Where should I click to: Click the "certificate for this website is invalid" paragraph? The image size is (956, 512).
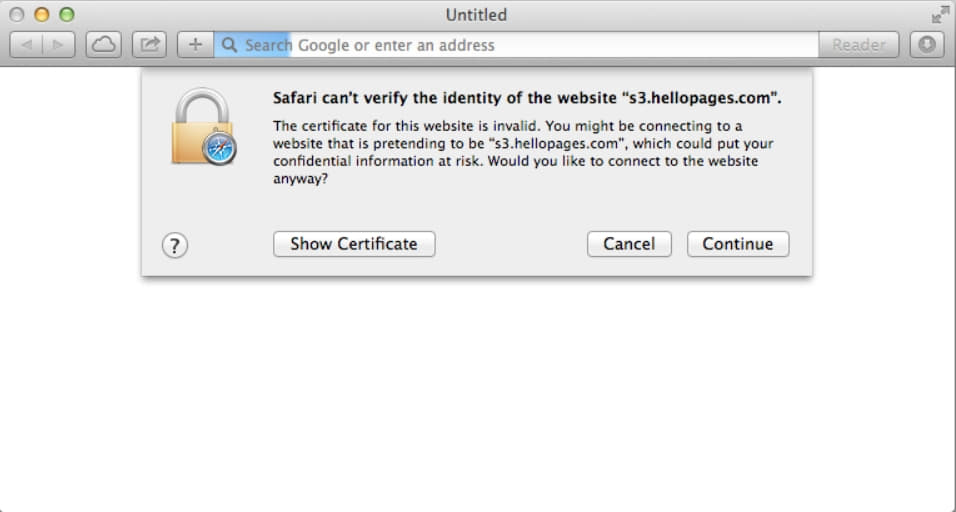coord(523,152)
